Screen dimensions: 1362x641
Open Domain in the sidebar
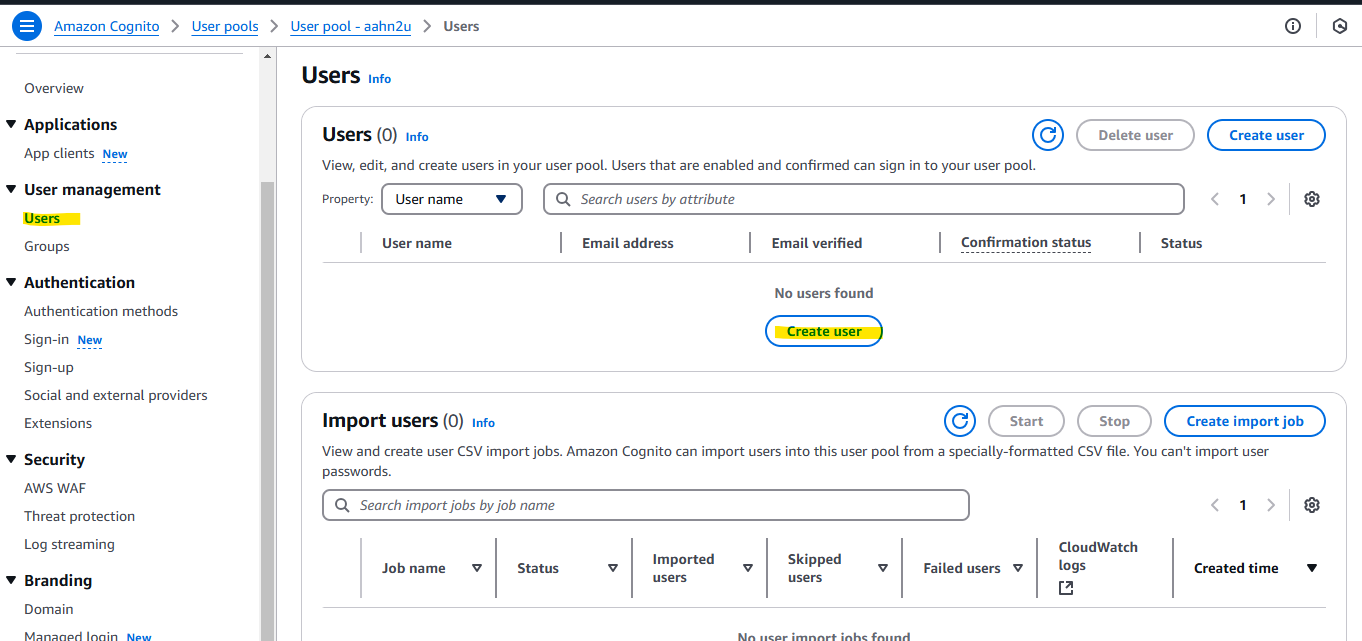tap(49, 609)
